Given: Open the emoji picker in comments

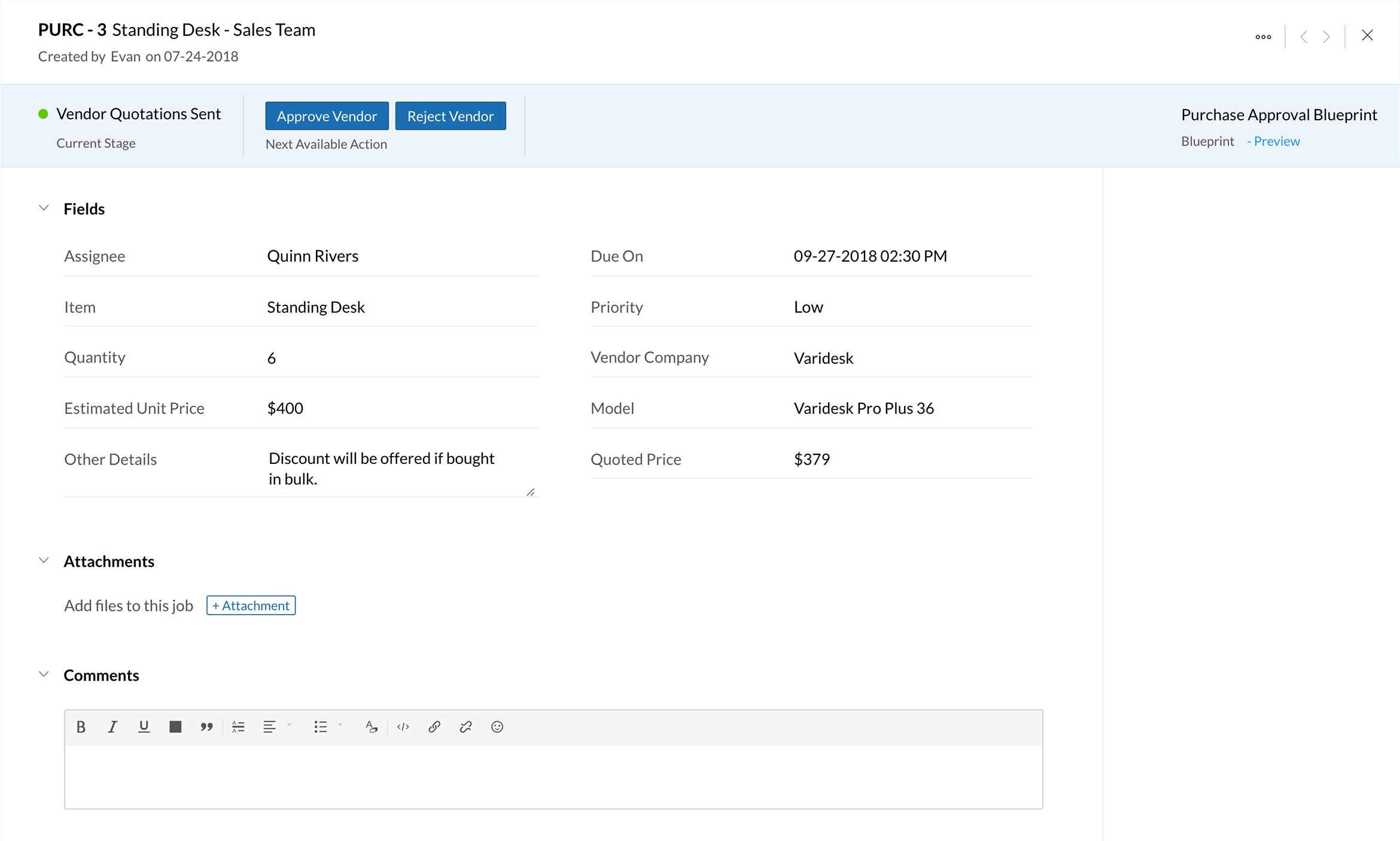Looking at the screenshot, I should pos(497,727).
